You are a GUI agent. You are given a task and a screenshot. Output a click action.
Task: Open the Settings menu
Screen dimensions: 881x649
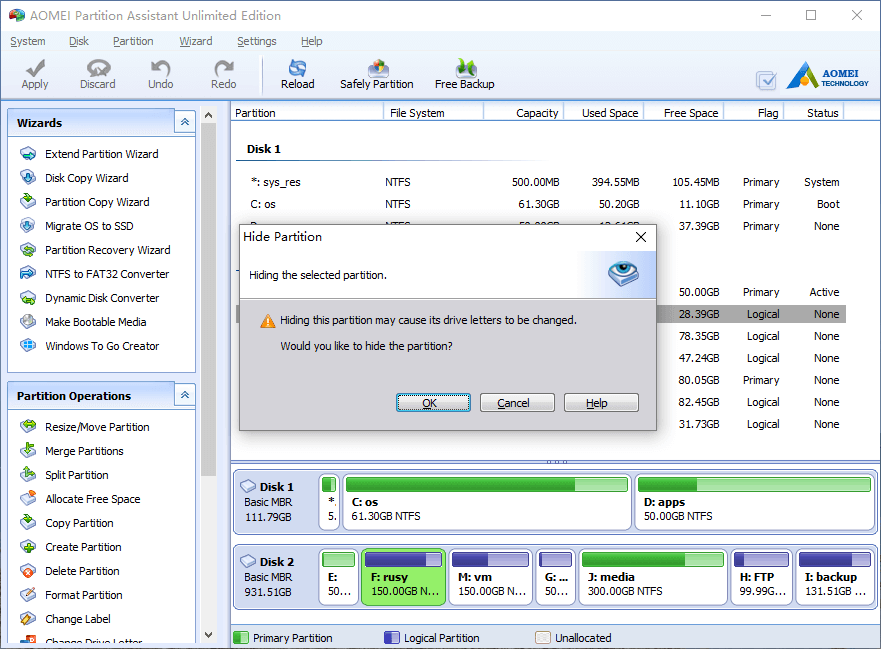click(257, 41)
